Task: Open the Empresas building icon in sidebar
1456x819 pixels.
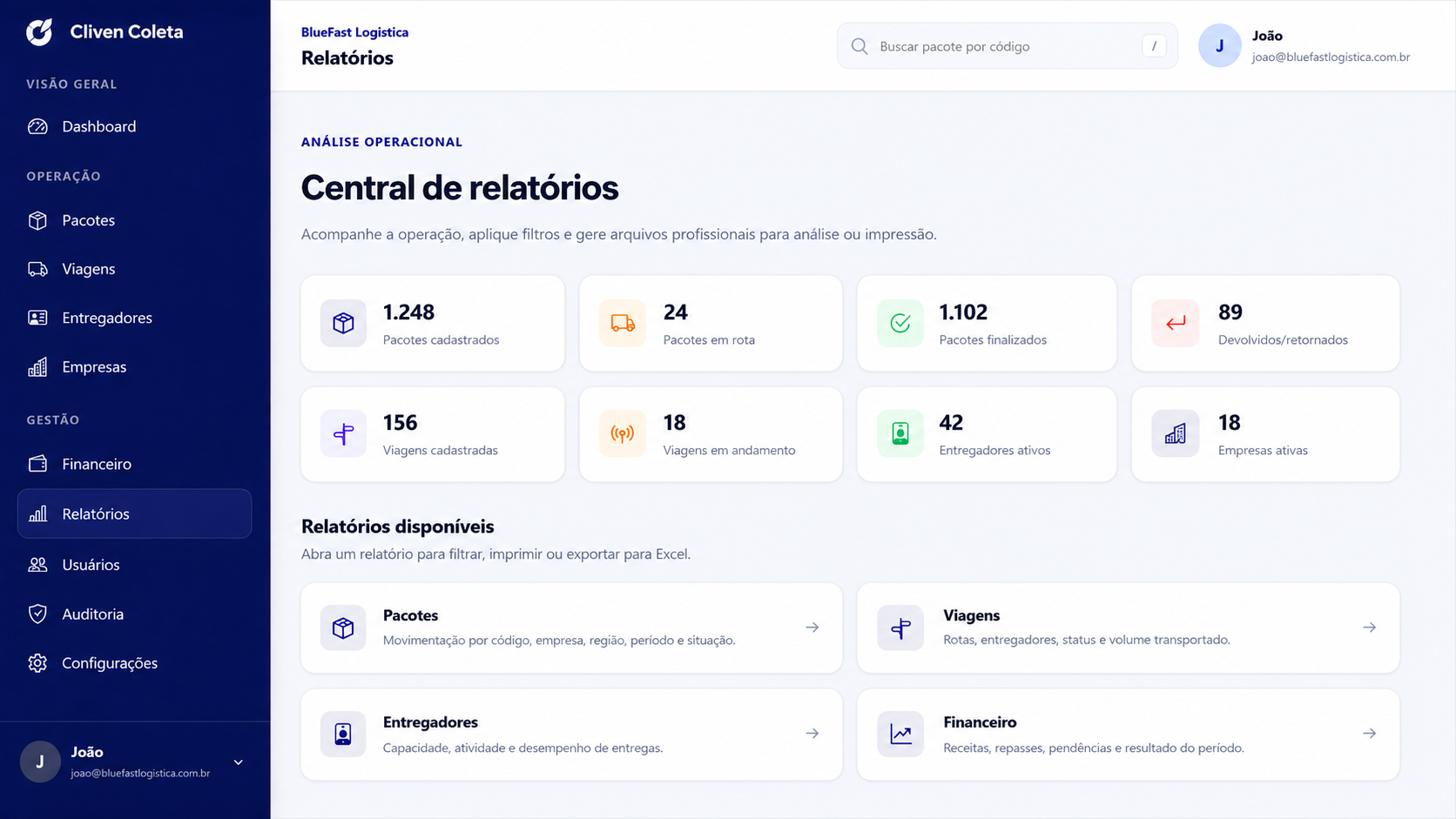Action: (x=37, y=366)
